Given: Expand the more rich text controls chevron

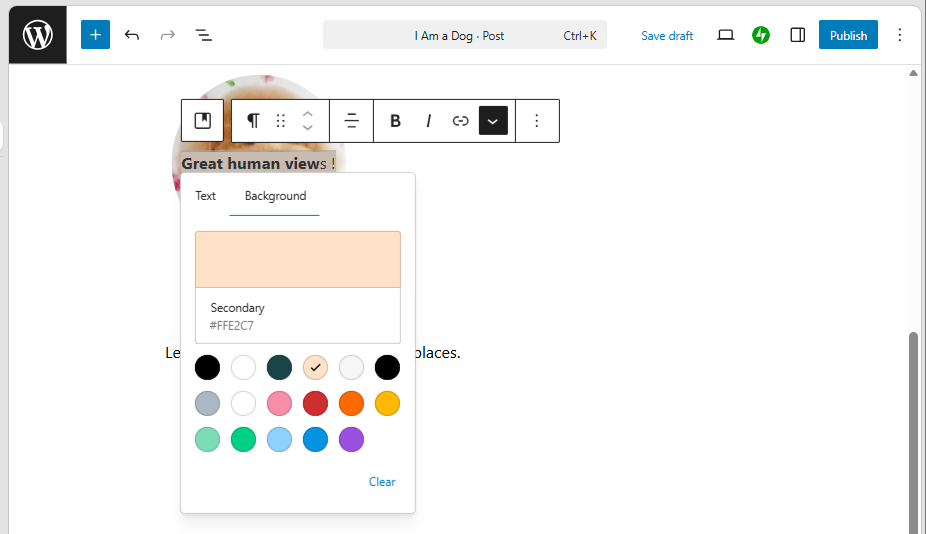Looking at the screenshot, I should click(x=493, y=121).
